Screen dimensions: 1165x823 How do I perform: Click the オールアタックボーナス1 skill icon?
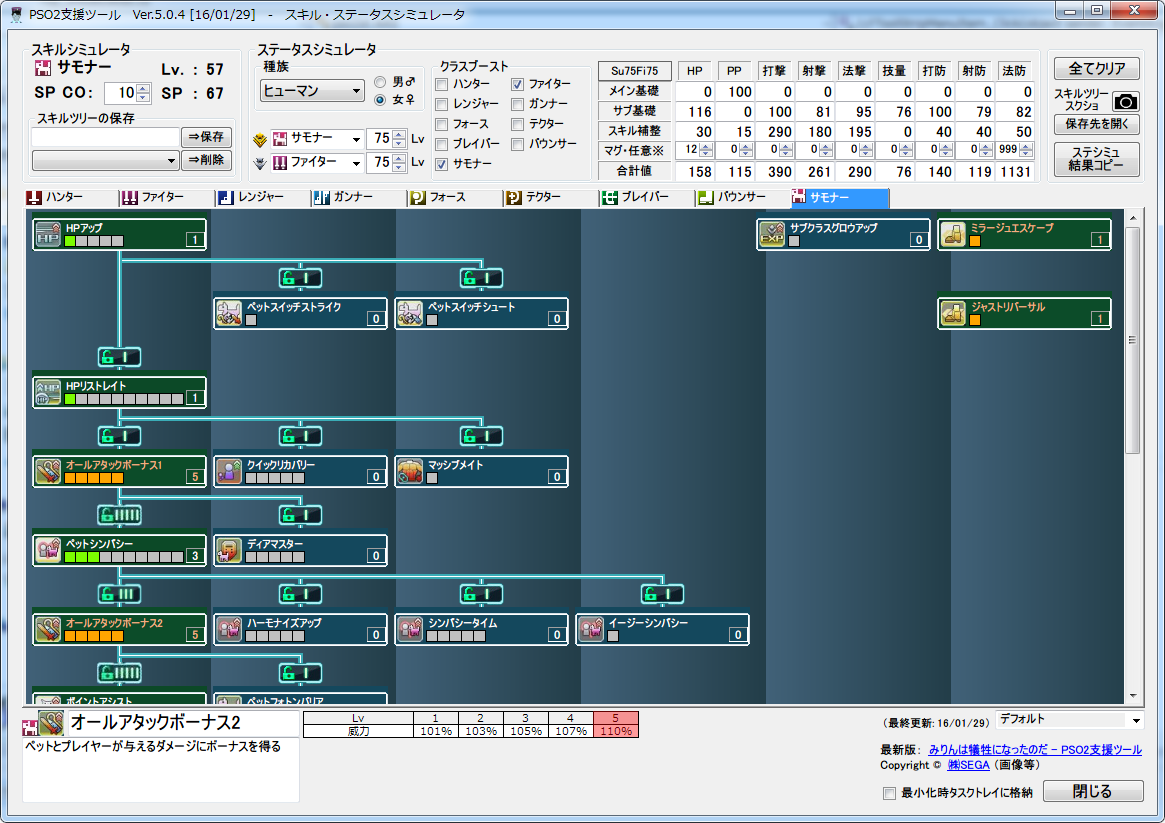[48, 471]
